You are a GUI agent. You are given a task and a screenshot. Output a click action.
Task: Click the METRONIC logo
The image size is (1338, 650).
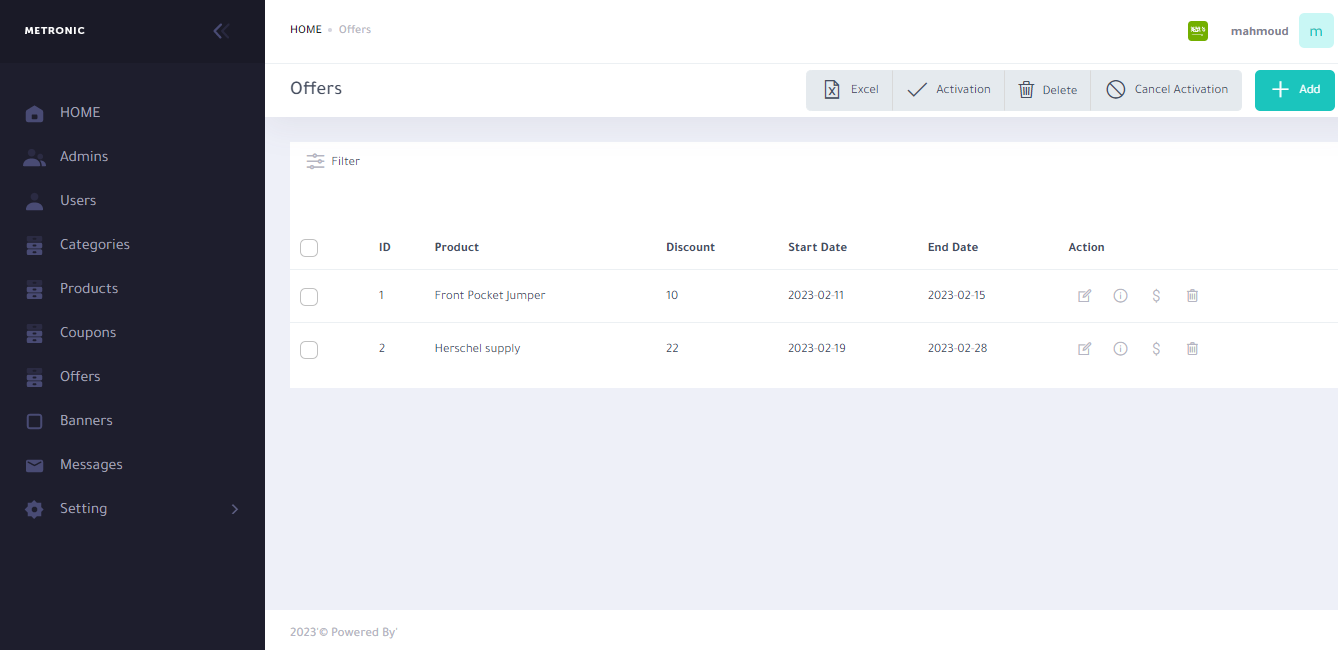click(55, 31)
